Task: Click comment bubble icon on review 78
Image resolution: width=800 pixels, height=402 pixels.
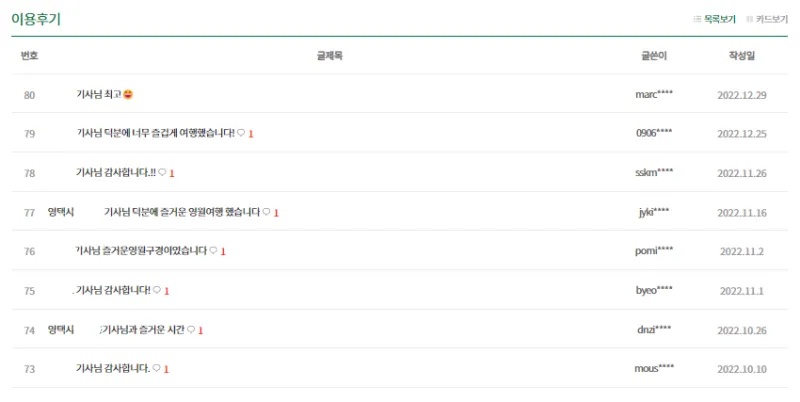Action: (162, 172)
